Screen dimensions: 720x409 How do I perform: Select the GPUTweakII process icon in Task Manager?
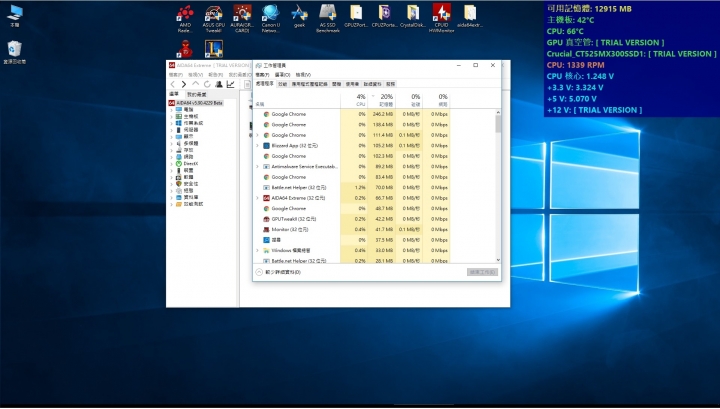point(266,219)
